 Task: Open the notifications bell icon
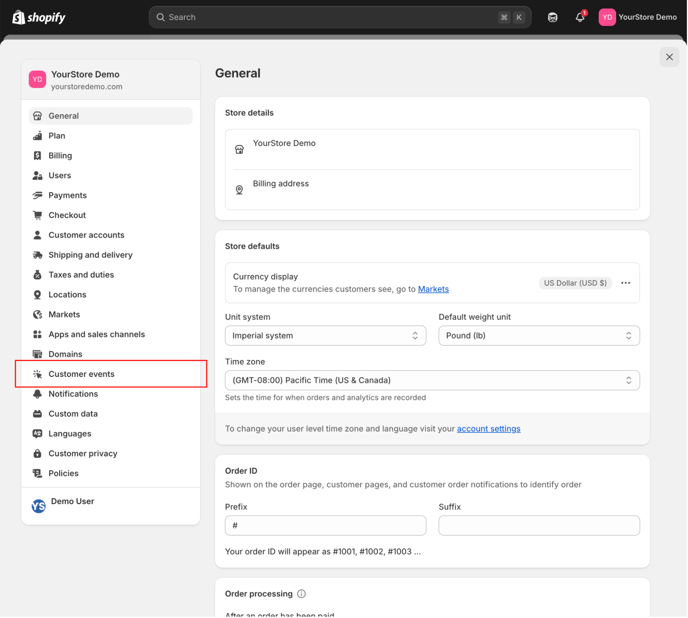[x=580, y=17]
